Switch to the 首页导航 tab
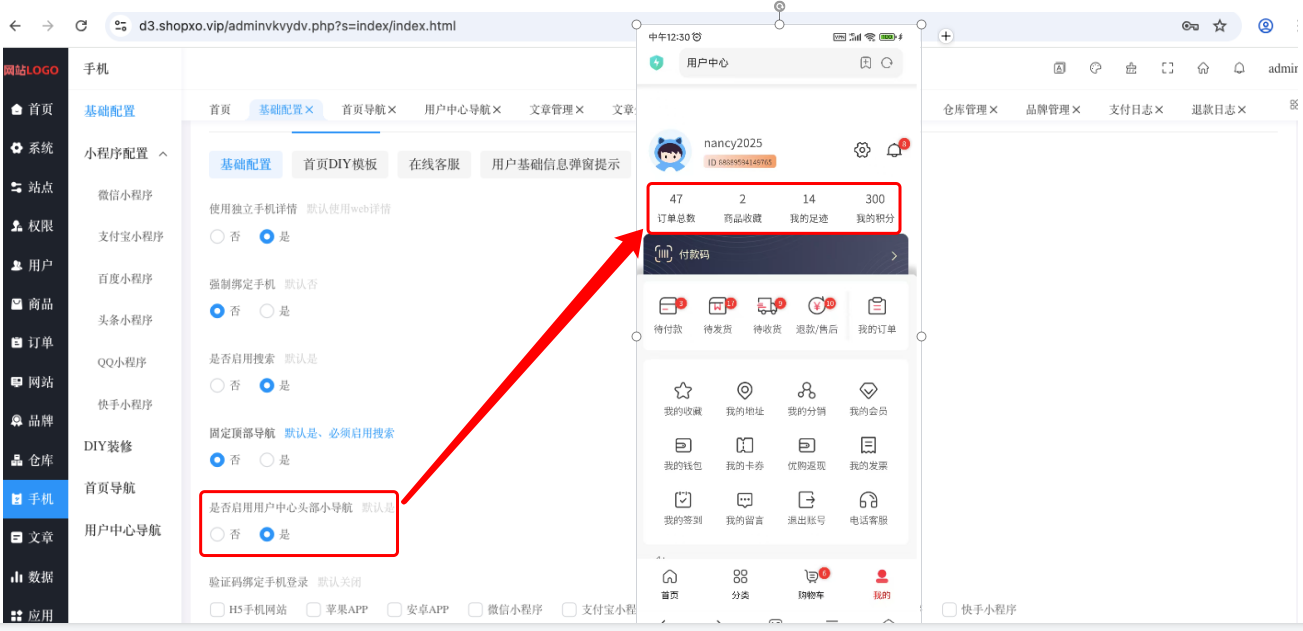This screenshot has height=631, width=1303. (x=369, y=110)
